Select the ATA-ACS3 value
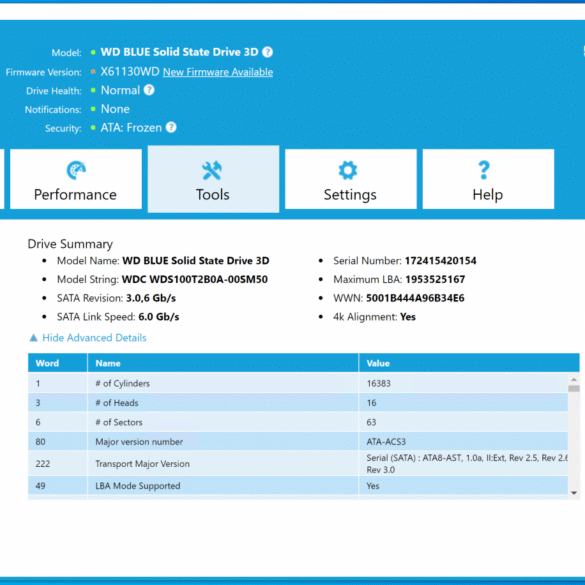The height and width of the screenshot is (585, 585). [x=386, y=442]
